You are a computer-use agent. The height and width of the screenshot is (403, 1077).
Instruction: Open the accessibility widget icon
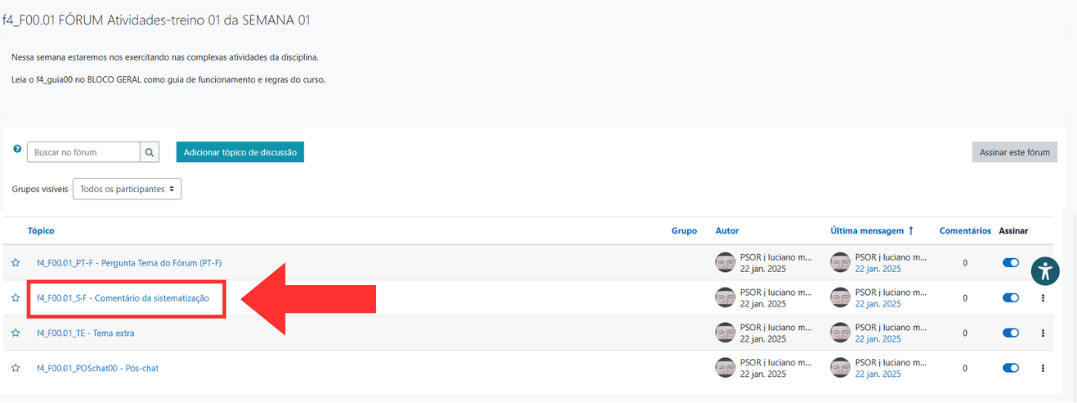1044,271
